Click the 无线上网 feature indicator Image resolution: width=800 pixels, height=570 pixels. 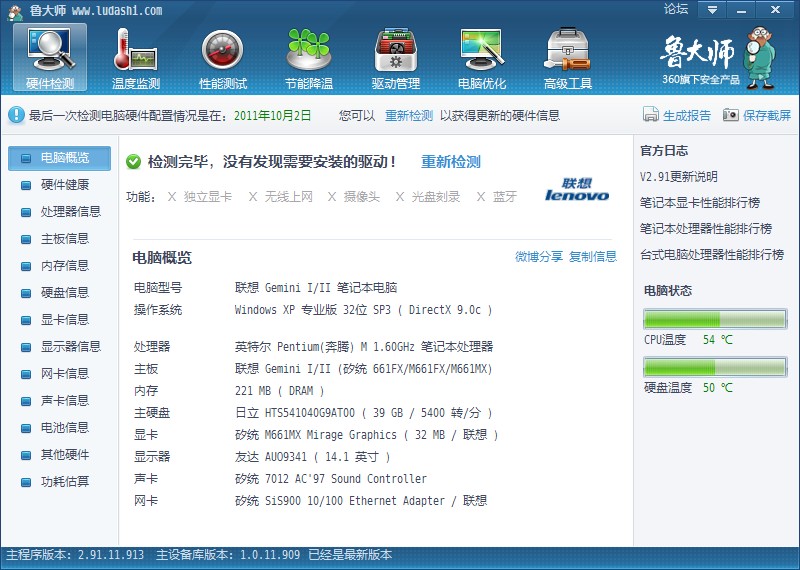[x=280, y=197]
